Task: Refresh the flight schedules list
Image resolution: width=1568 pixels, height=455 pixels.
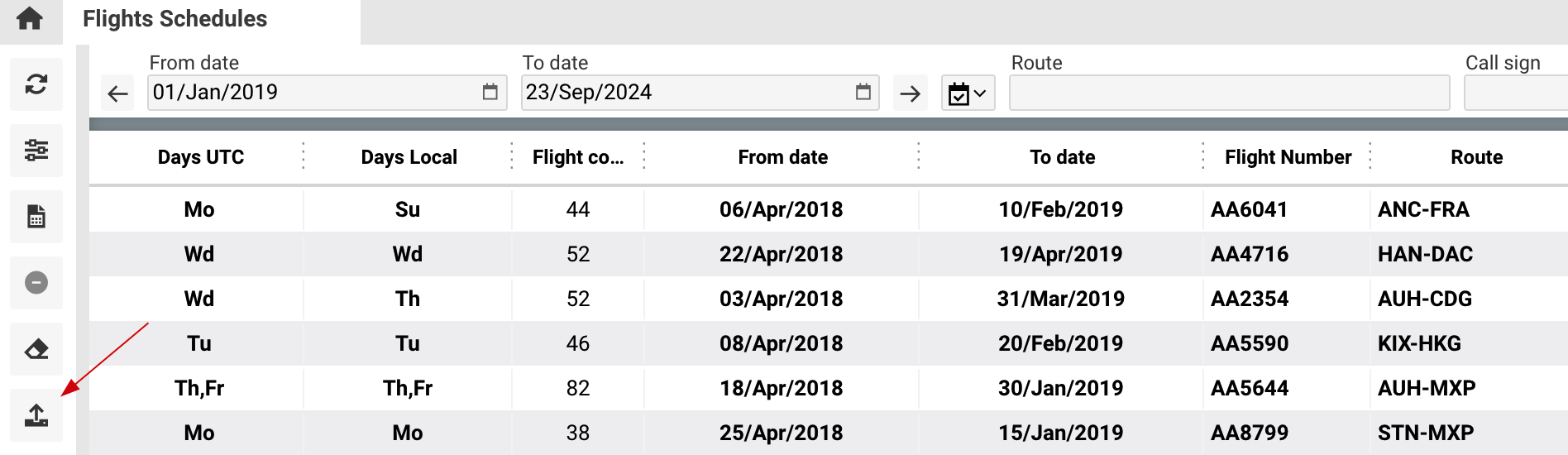Action: click(36, 84)
